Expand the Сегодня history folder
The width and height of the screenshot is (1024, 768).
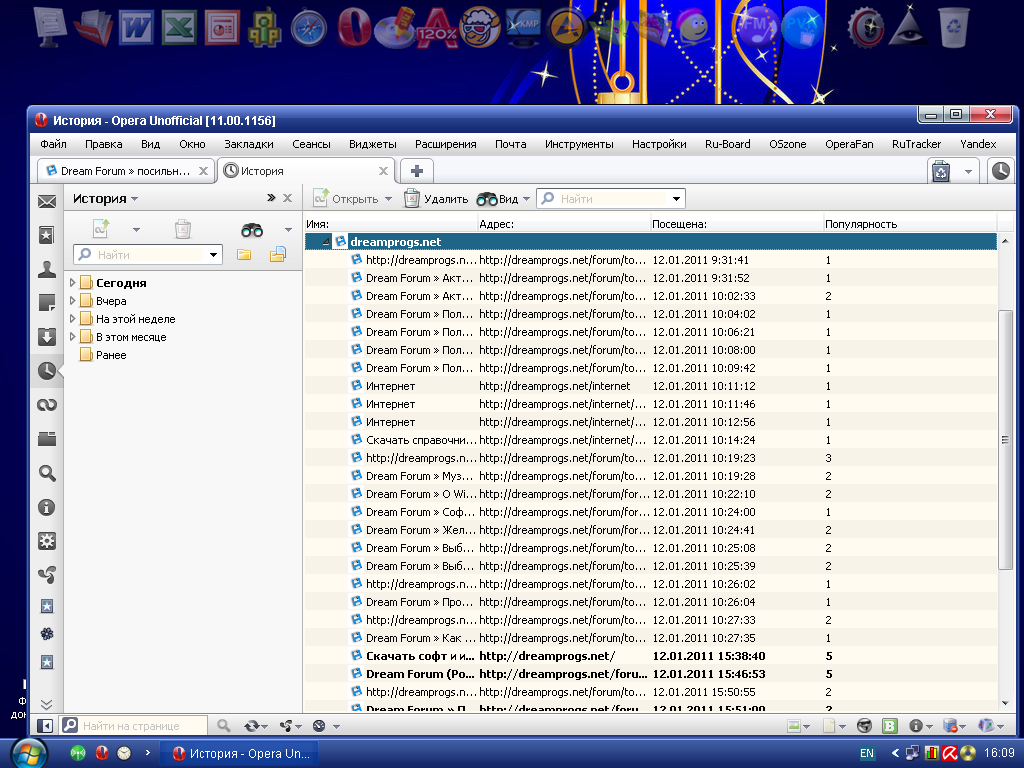pos(72,283)
